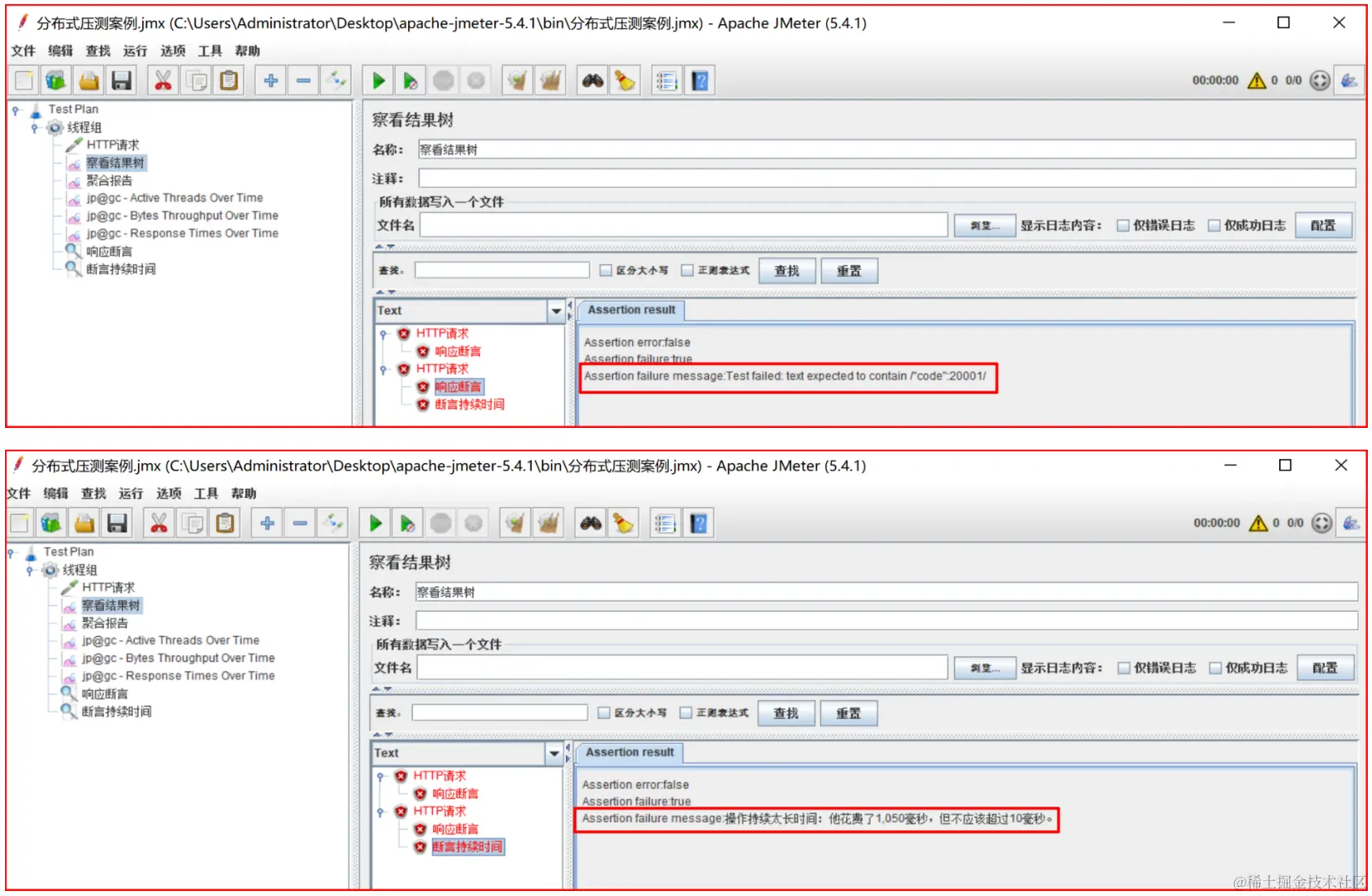Toggle 区分大小写 checkbox in bottom window
This screenshot has width=1372, height=896.
(x=604, y=713)
